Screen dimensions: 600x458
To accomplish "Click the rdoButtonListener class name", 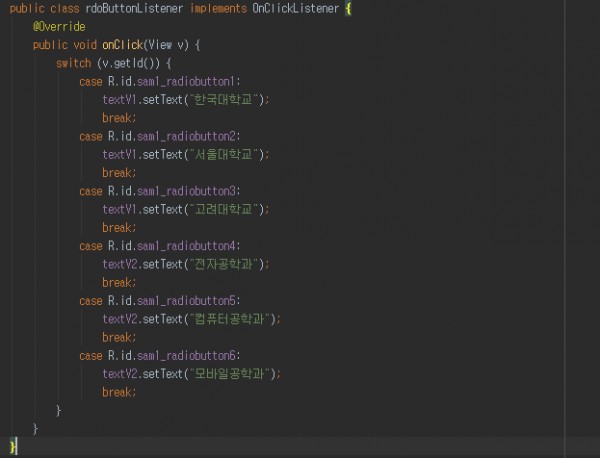I will coord(134,8).
